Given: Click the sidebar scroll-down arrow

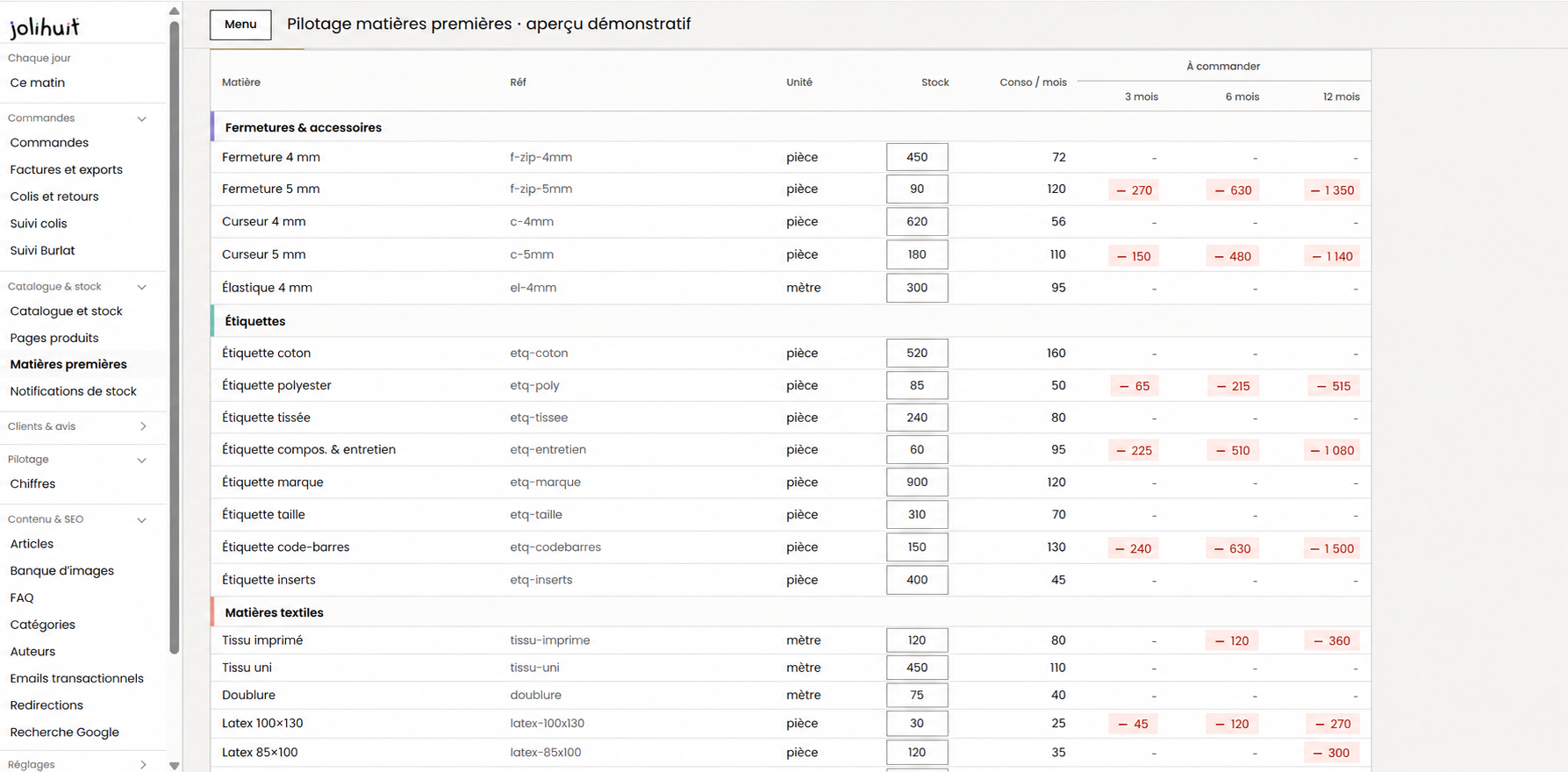Looking at the screenshot, I should [174, 766].
